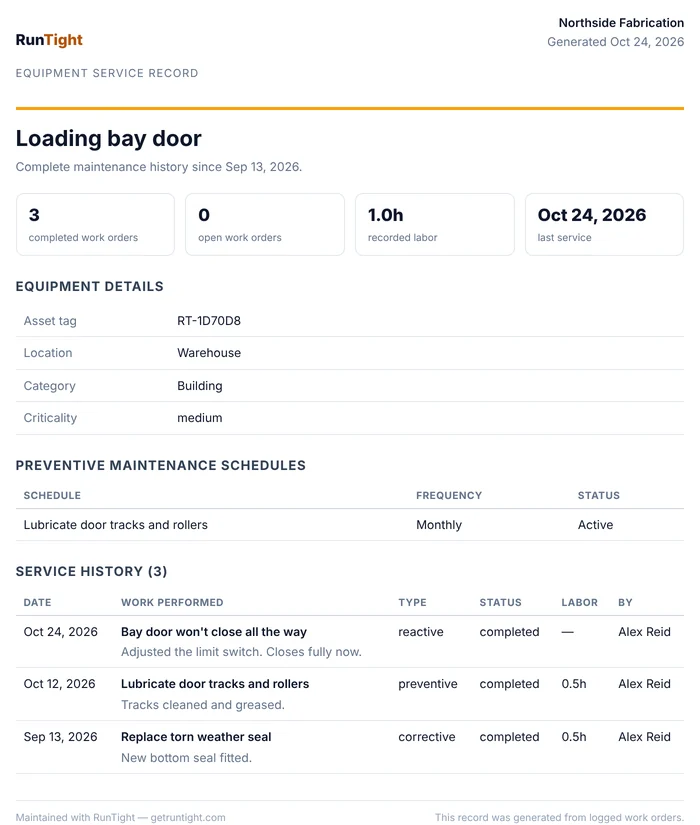This screenshot has width=700, height=825.
Task: Click the '1.0h recorded labor' card
Action: tap(435, 225)
